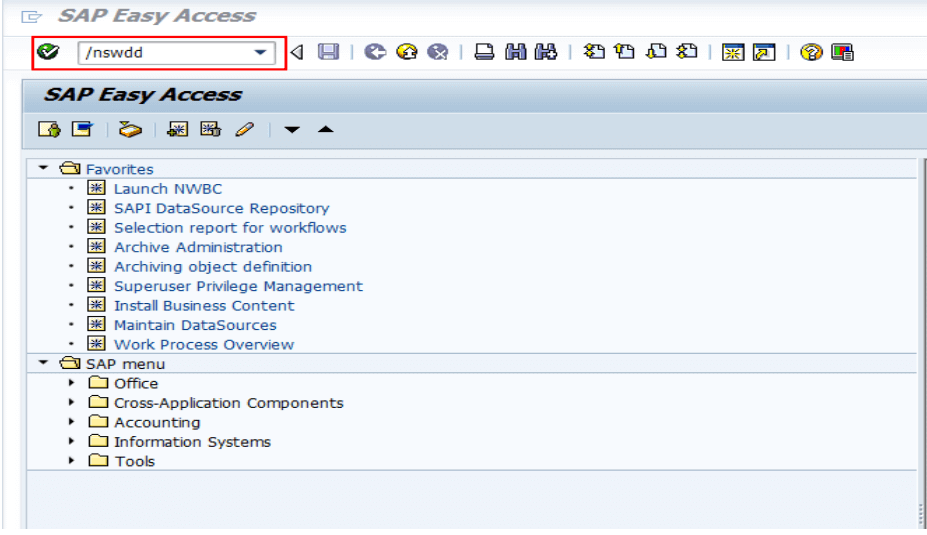The image size is (927, 535).
Task: Click the Find binoculars icon
Action: point(516,52)
